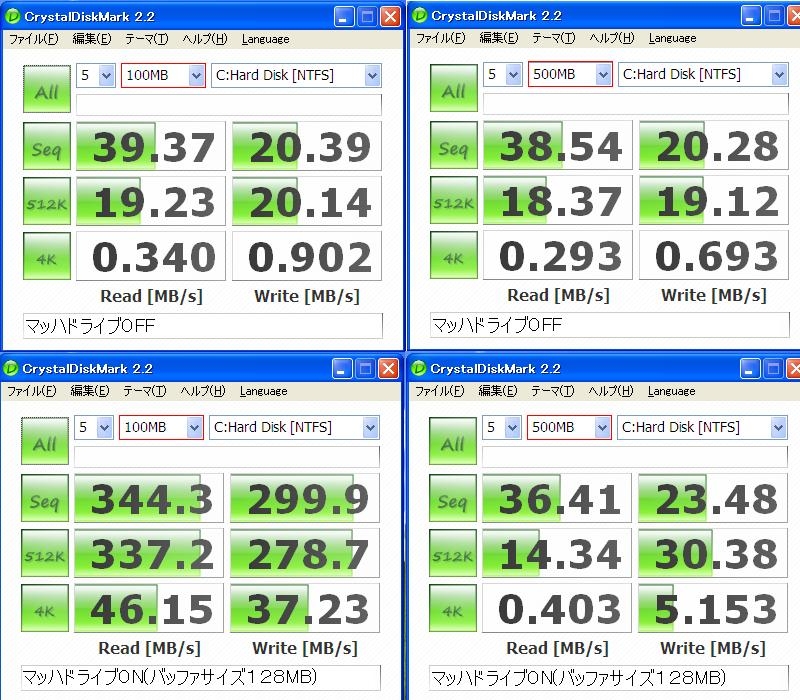The width and height of the screenshot is (800, 700).
Task: Select Seq write value 20.39
Action: pyautogui.click(x=307, y=146)
